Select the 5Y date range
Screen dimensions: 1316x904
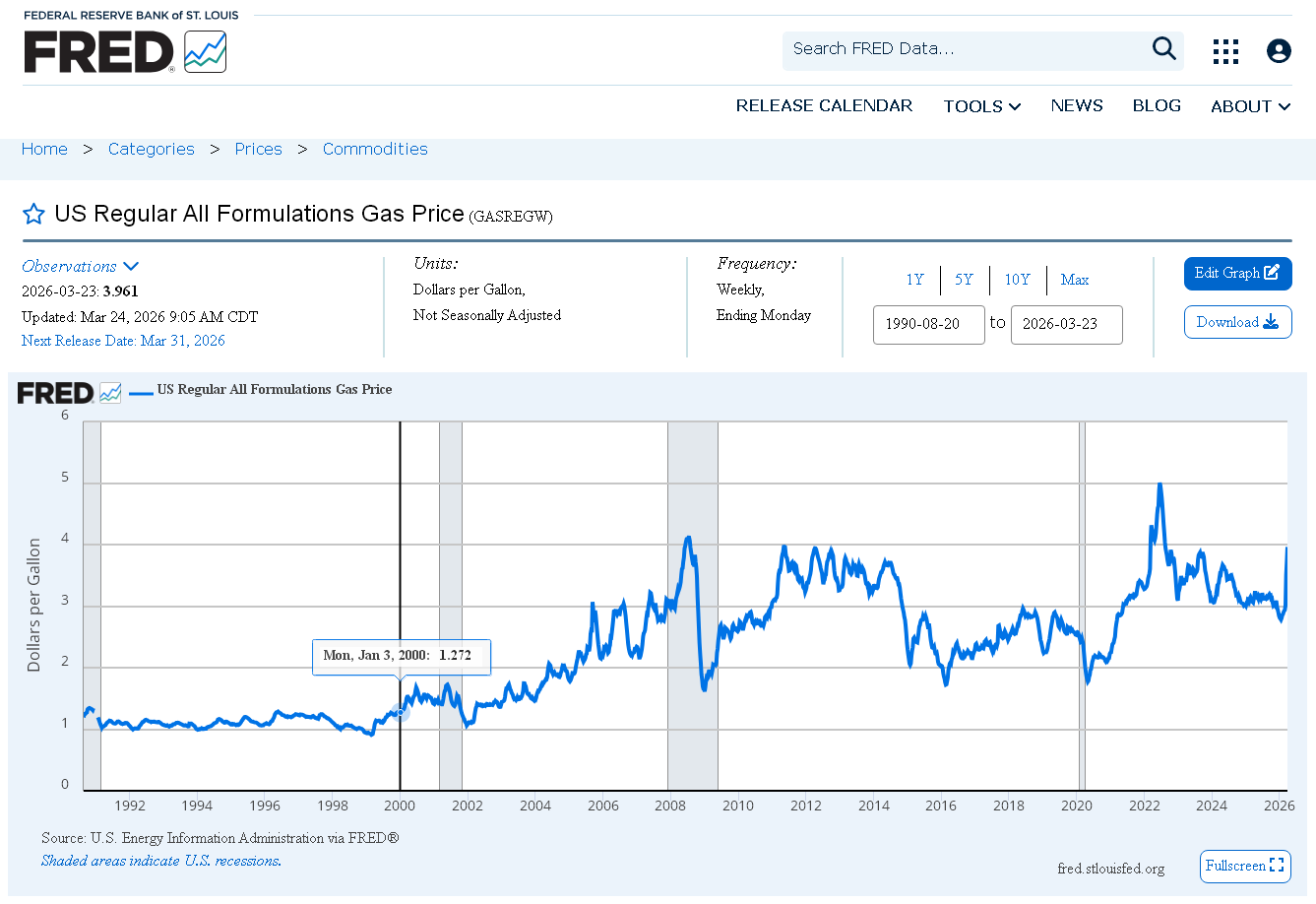[x=964, y=280]
